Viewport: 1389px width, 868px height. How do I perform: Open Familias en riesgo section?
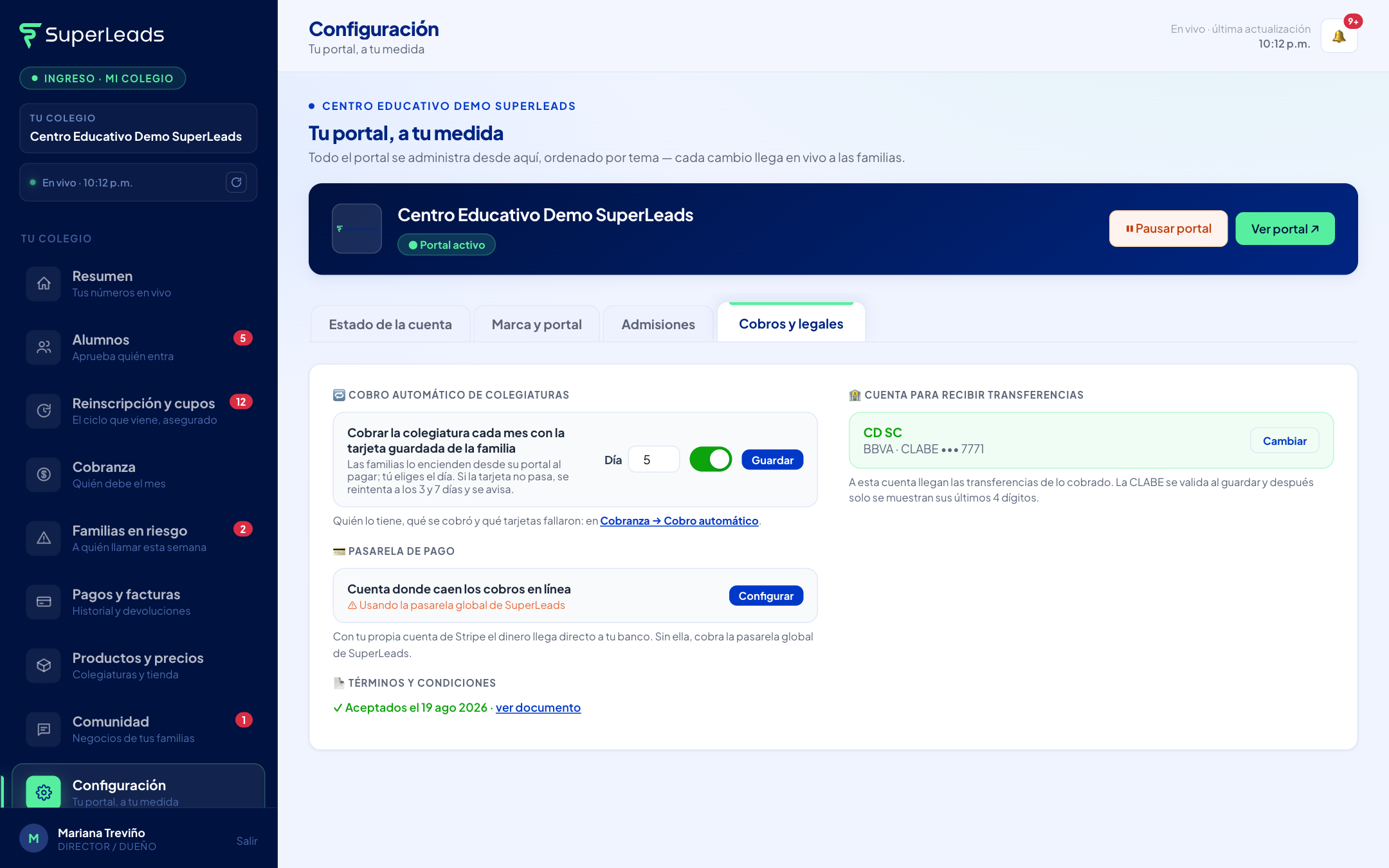pos(139,538)
